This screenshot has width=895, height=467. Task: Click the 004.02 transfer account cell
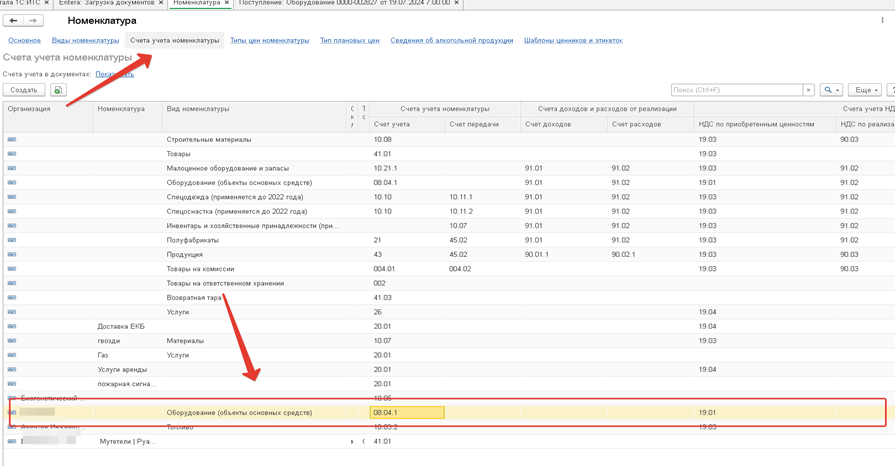tap(483, 268)
